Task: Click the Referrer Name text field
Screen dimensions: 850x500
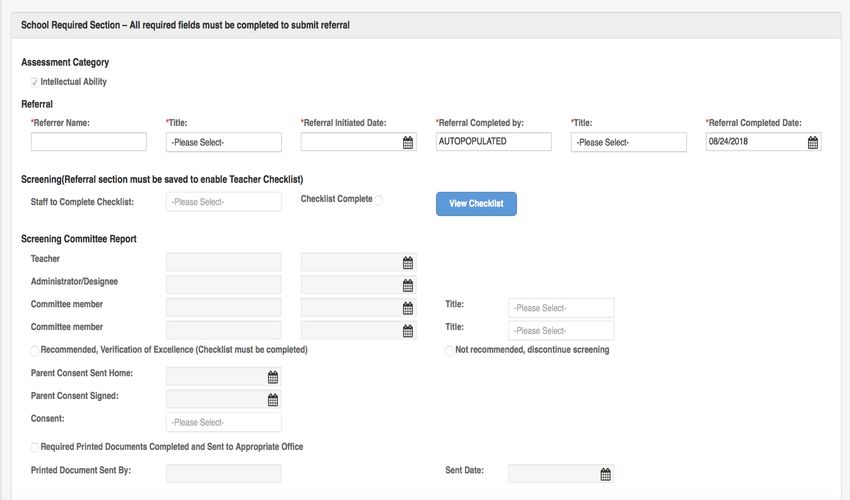Action: point(88,142)
